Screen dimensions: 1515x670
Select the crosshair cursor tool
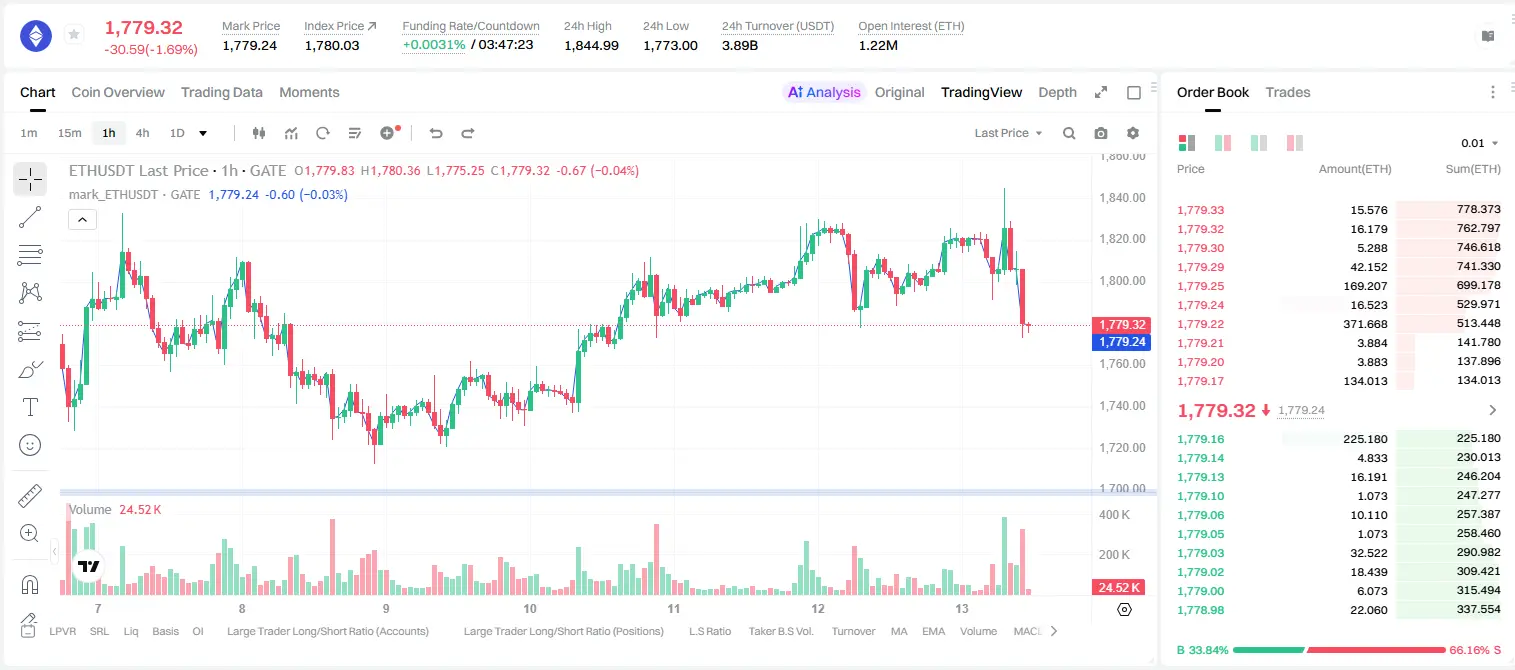(x=30, y=179)
